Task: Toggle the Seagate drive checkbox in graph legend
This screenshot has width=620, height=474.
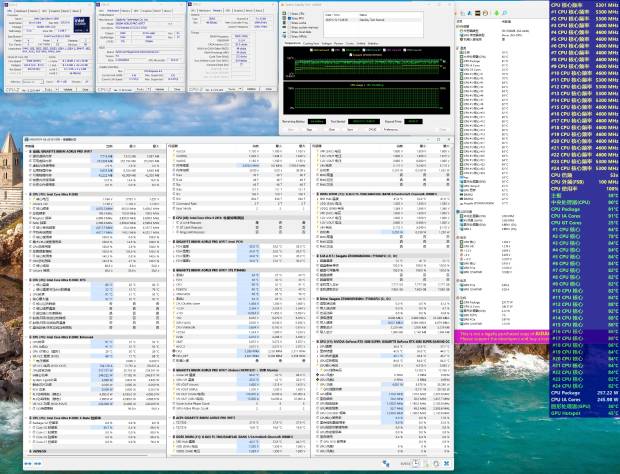Action: pyautogui.click(x=351, y=55)
